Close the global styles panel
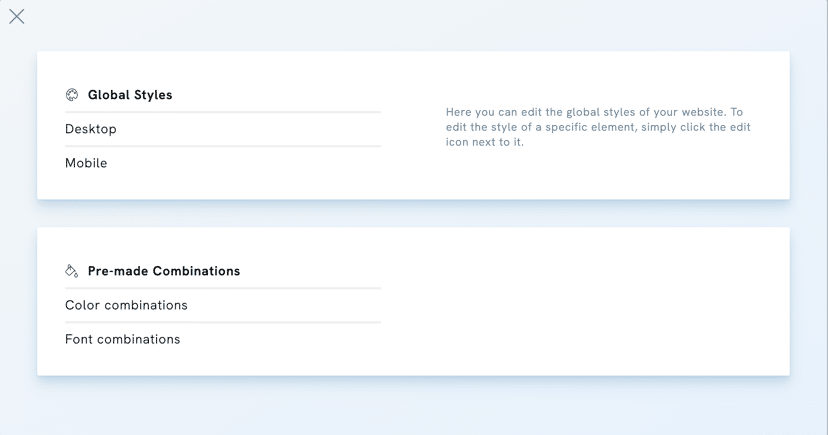Image resolution: width=828 pixels, height=435 pixels. (17, 16)
